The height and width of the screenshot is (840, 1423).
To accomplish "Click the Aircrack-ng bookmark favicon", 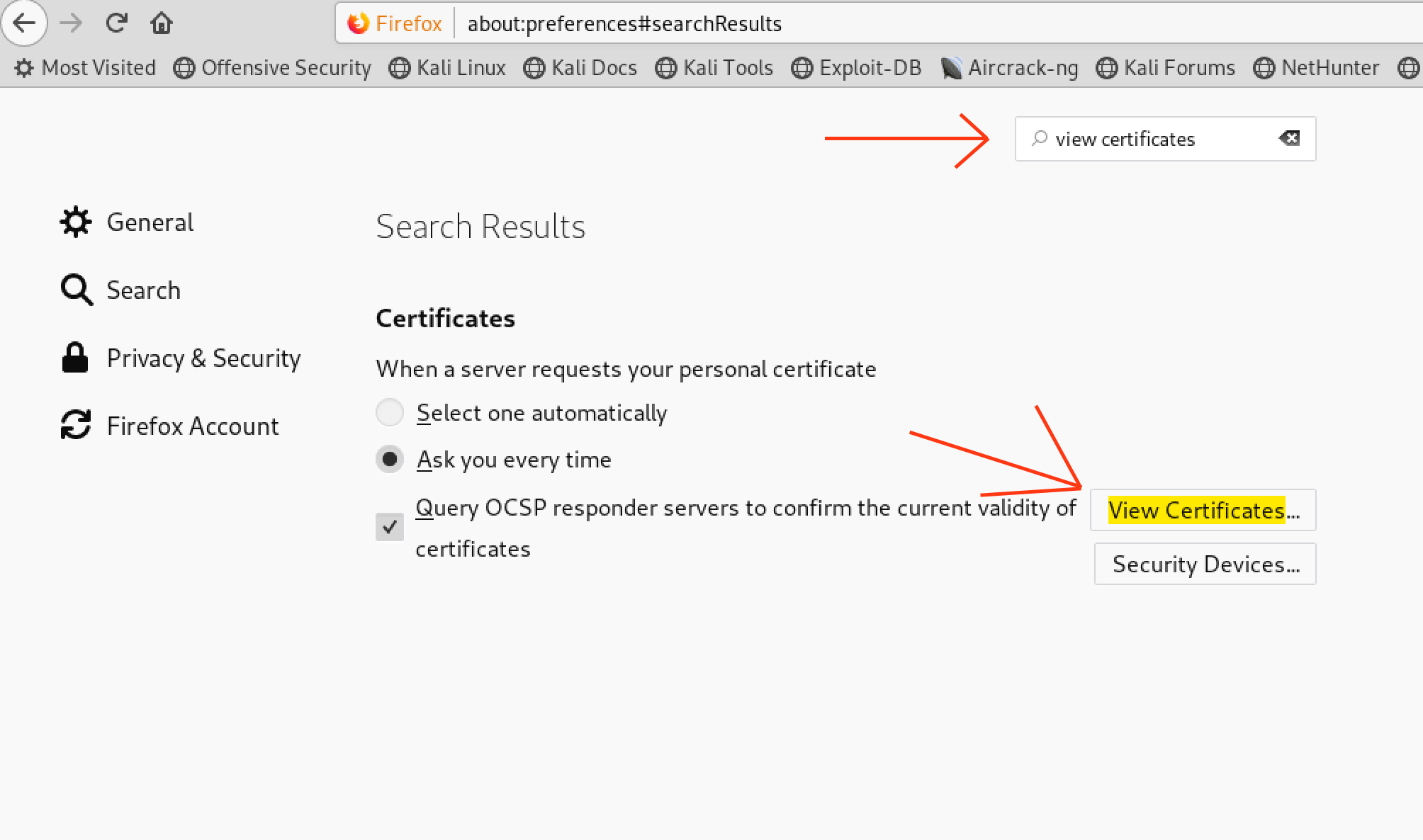I will [951, 68].
